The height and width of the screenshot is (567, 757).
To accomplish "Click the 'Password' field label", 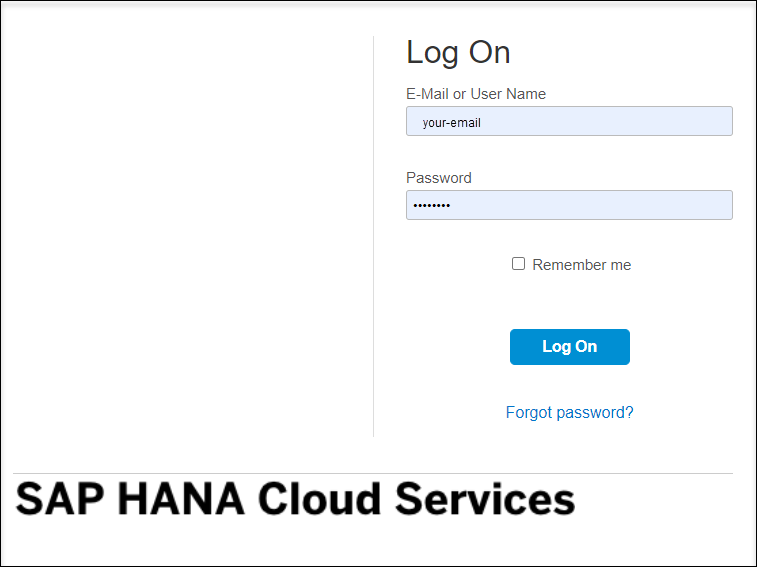I will [x=438, y=178].
